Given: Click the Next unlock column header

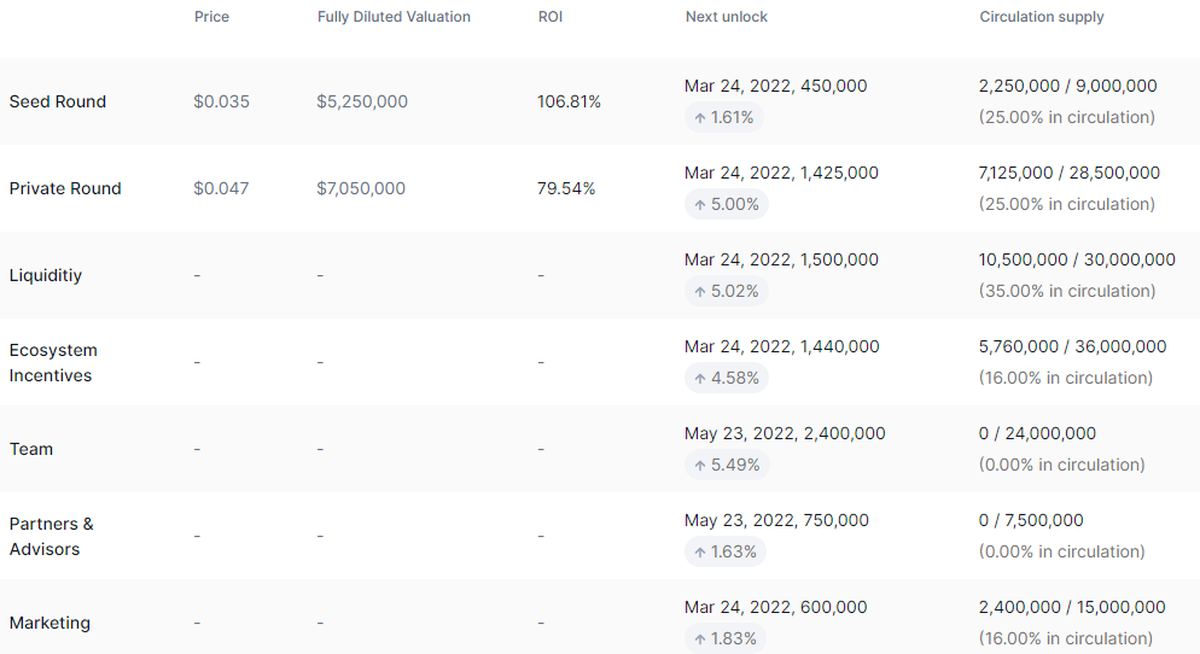Looking at the screenshot, I should [x=727, y=17].
